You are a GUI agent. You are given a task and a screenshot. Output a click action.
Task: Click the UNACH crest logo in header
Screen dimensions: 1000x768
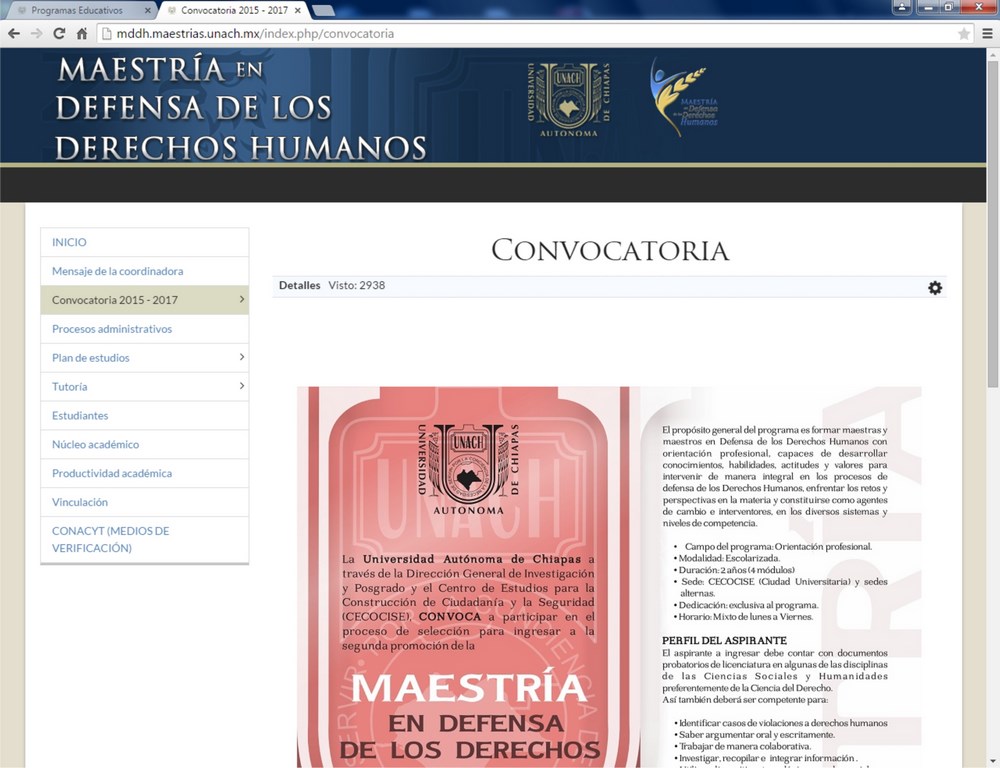click(x=568, y=100)
